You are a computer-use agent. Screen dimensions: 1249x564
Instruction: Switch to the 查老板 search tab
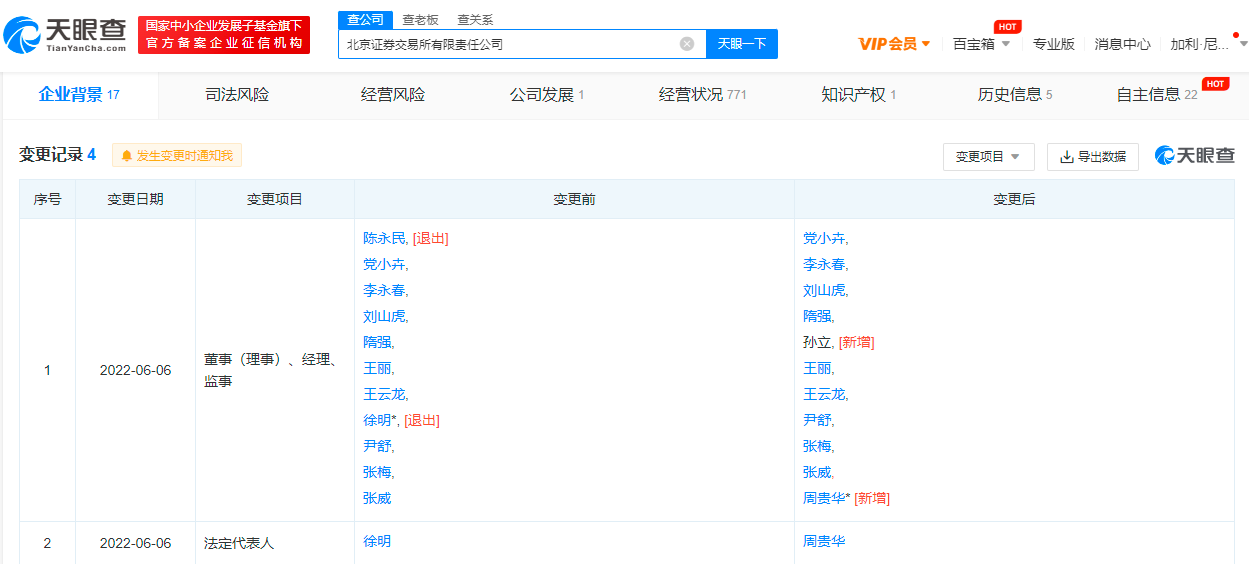tap(420, 20)
